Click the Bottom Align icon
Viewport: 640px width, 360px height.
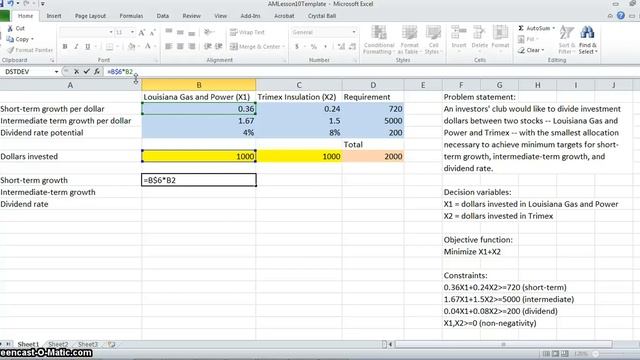(x=191, y=32)
